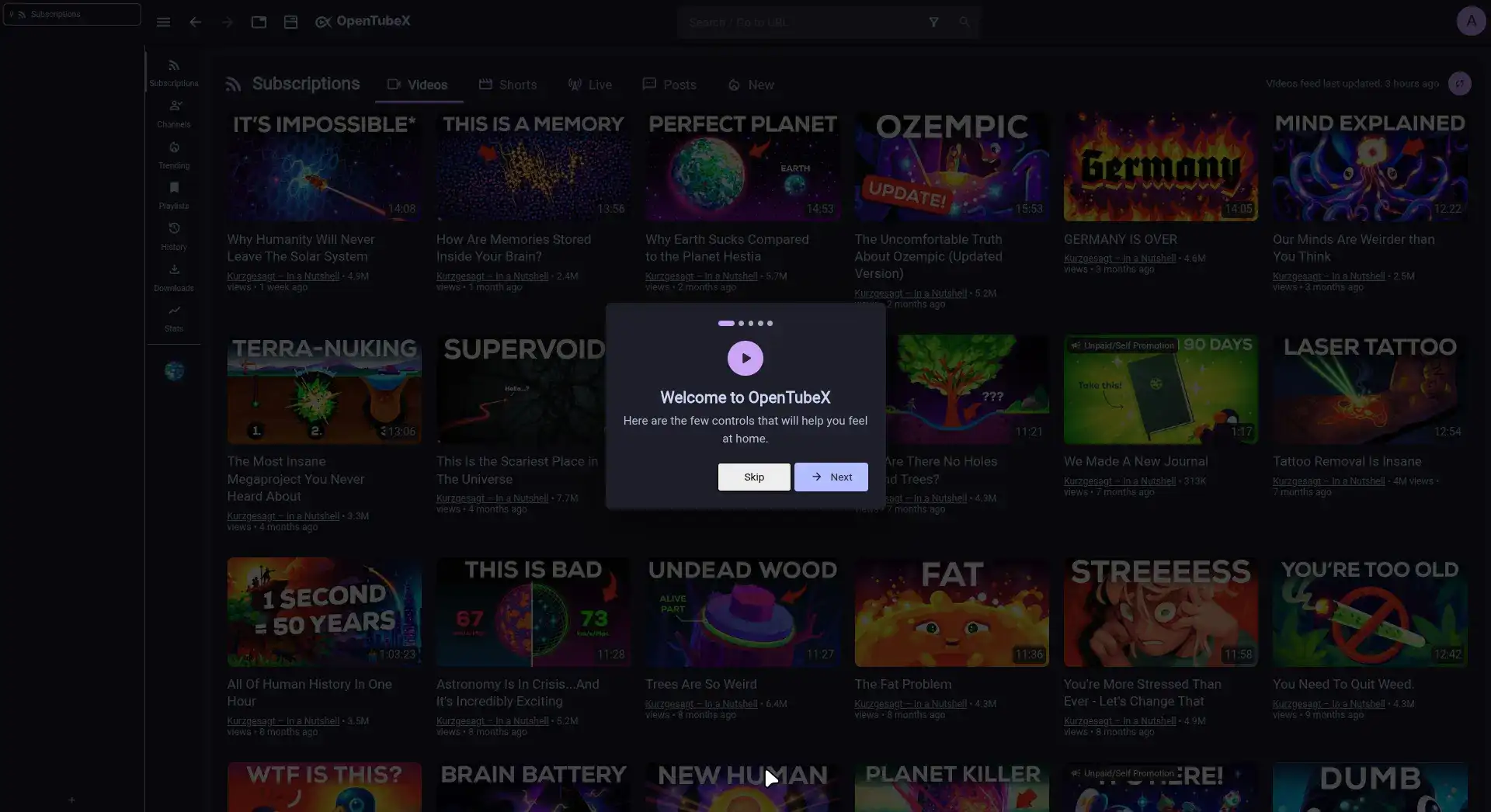Switch to the Live tab
The image size is (1491, 812).
pos(590,85)
